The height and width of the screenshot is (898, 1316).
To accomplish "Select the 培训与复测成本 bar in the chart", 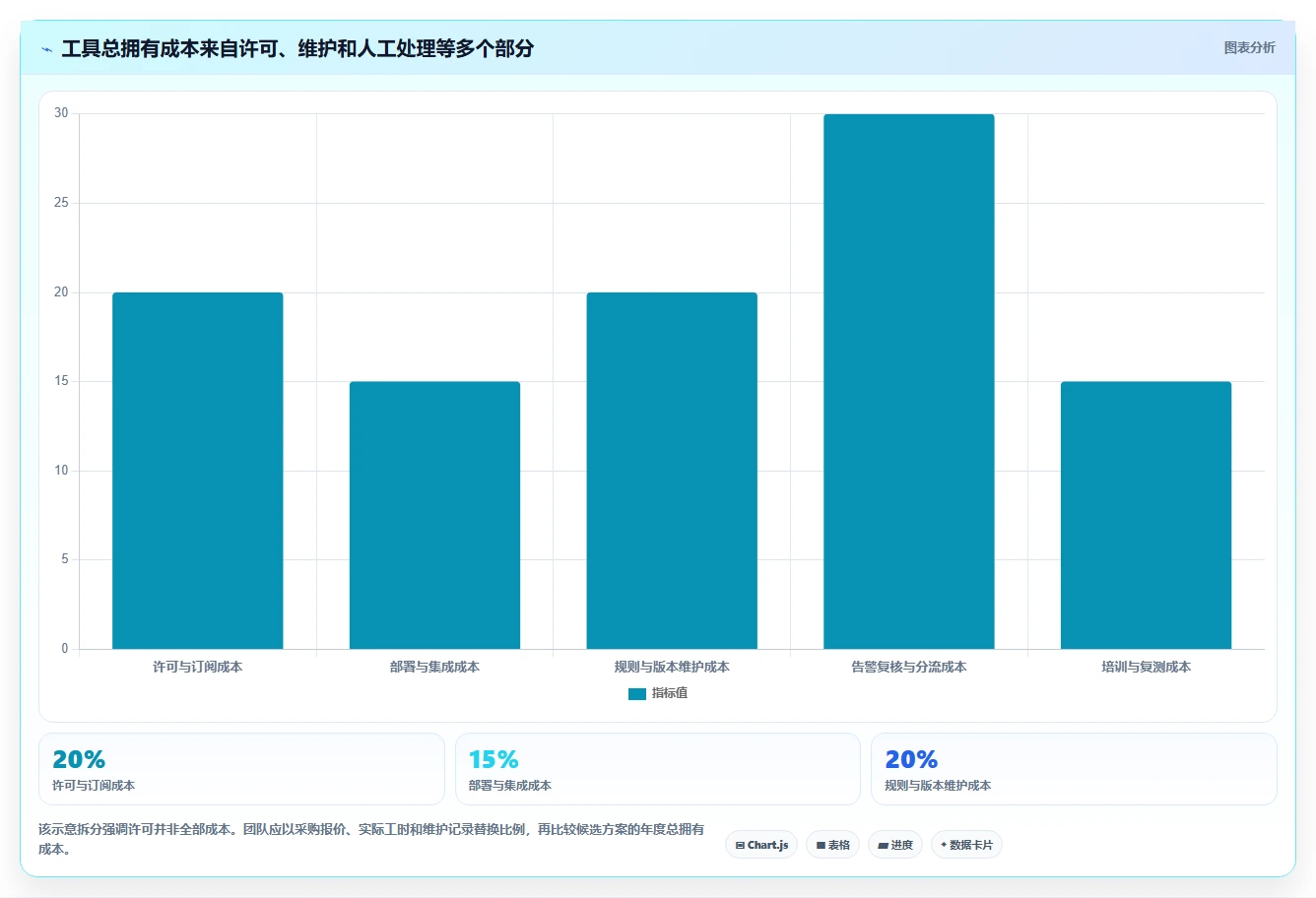I will [1146, 515].
